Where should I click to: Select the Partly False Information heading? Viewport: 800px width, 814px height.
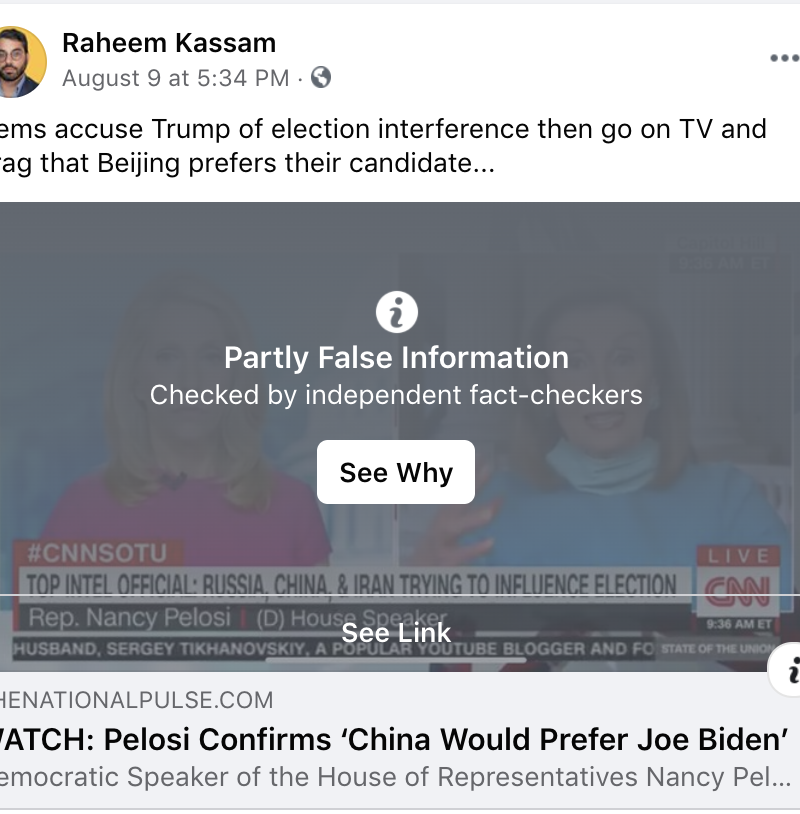coord(396,357)
